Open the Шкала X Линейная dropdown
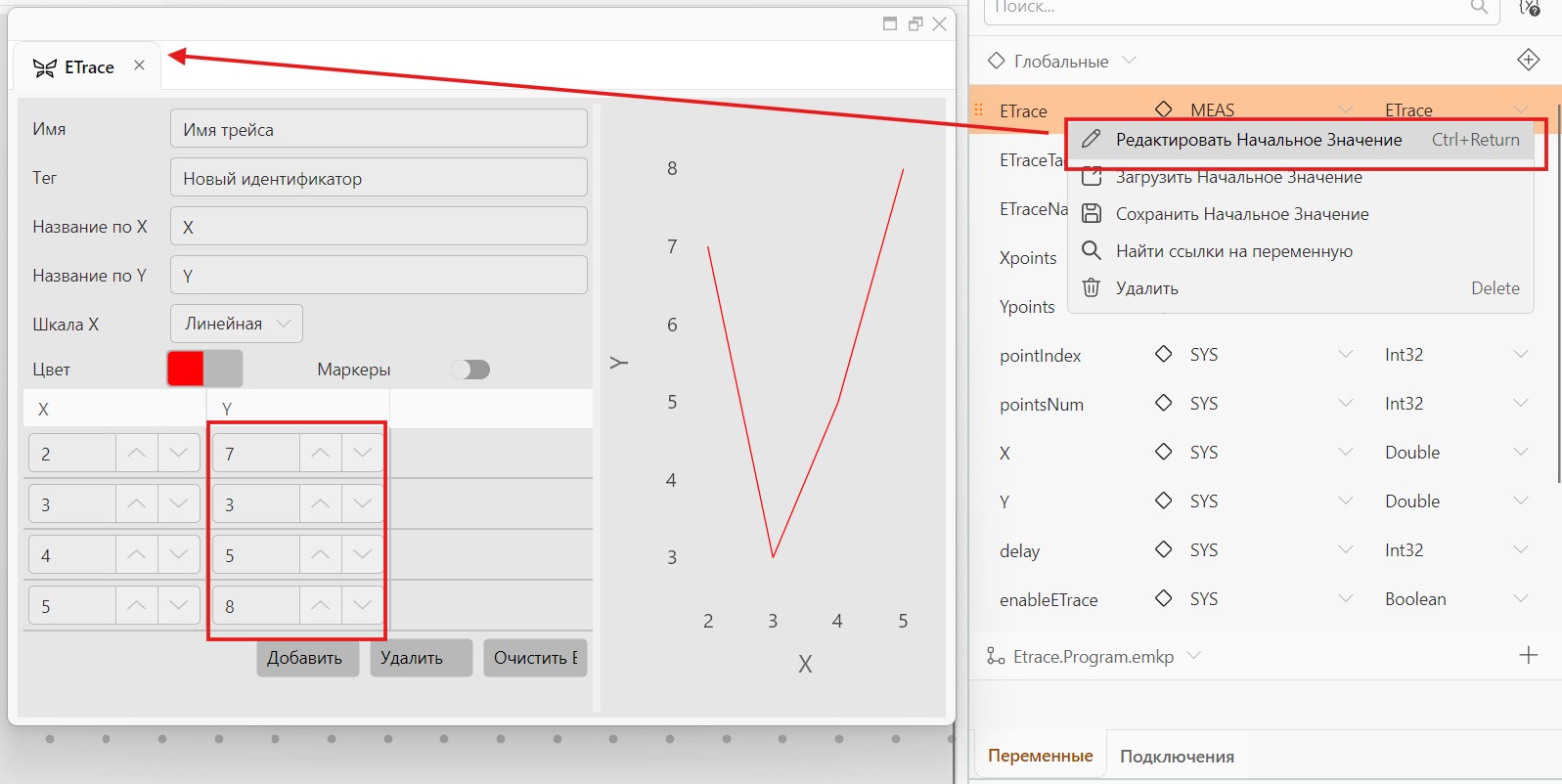1562x784 pixels. click(x=237, y=324)
